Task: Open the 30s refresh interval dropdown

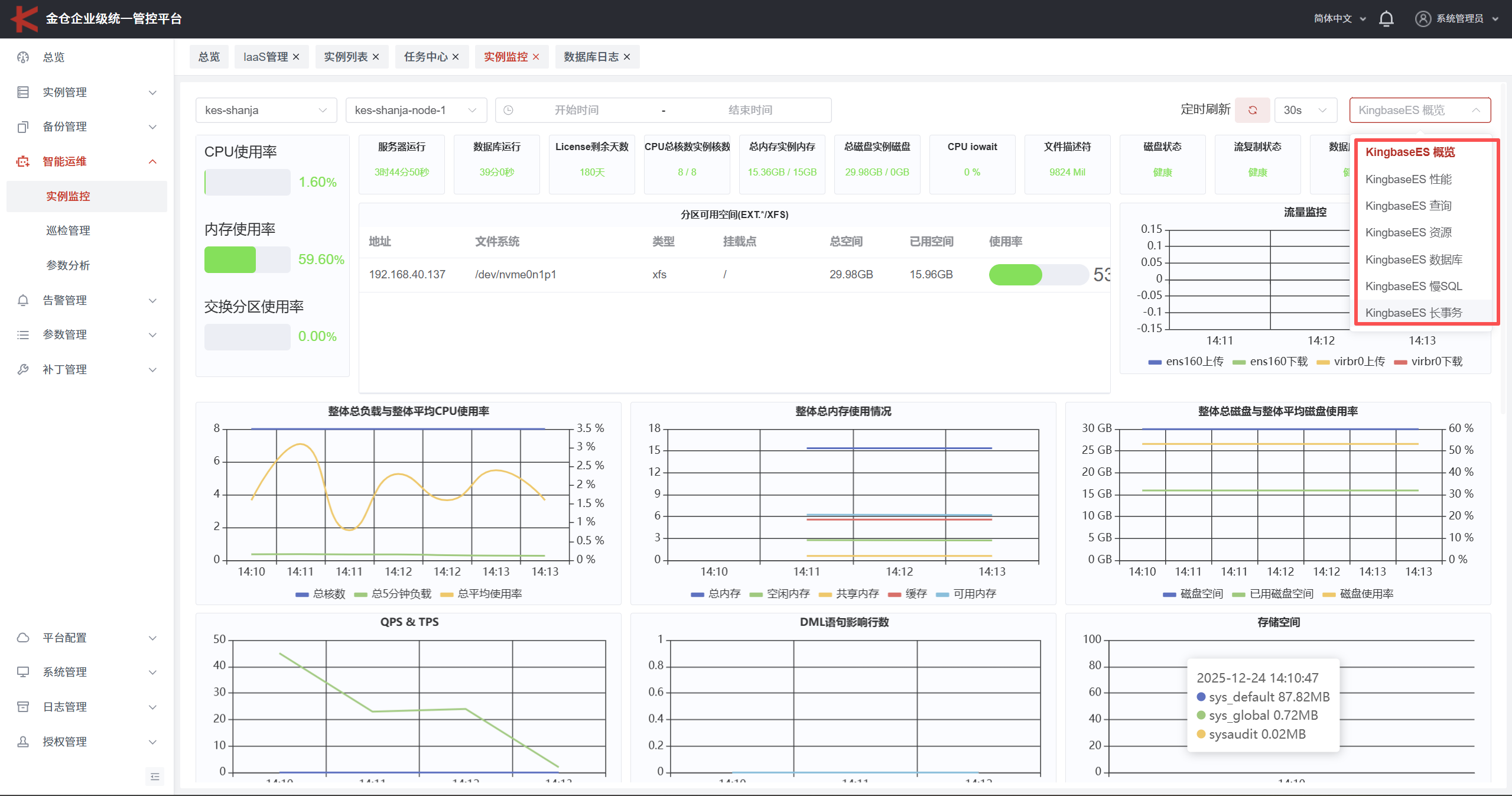Action: click(1305, 111)
